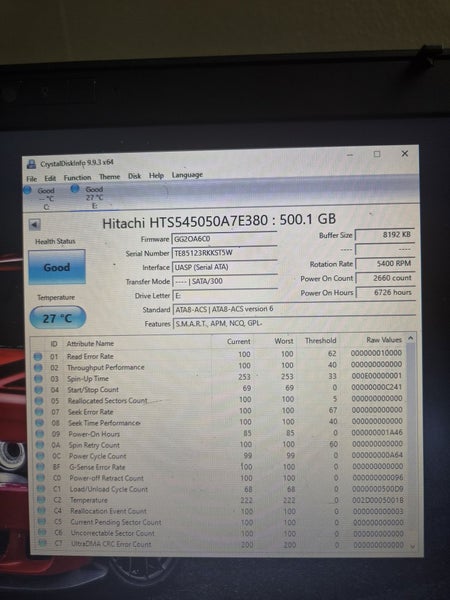Click the Drive Letter field

225,295
